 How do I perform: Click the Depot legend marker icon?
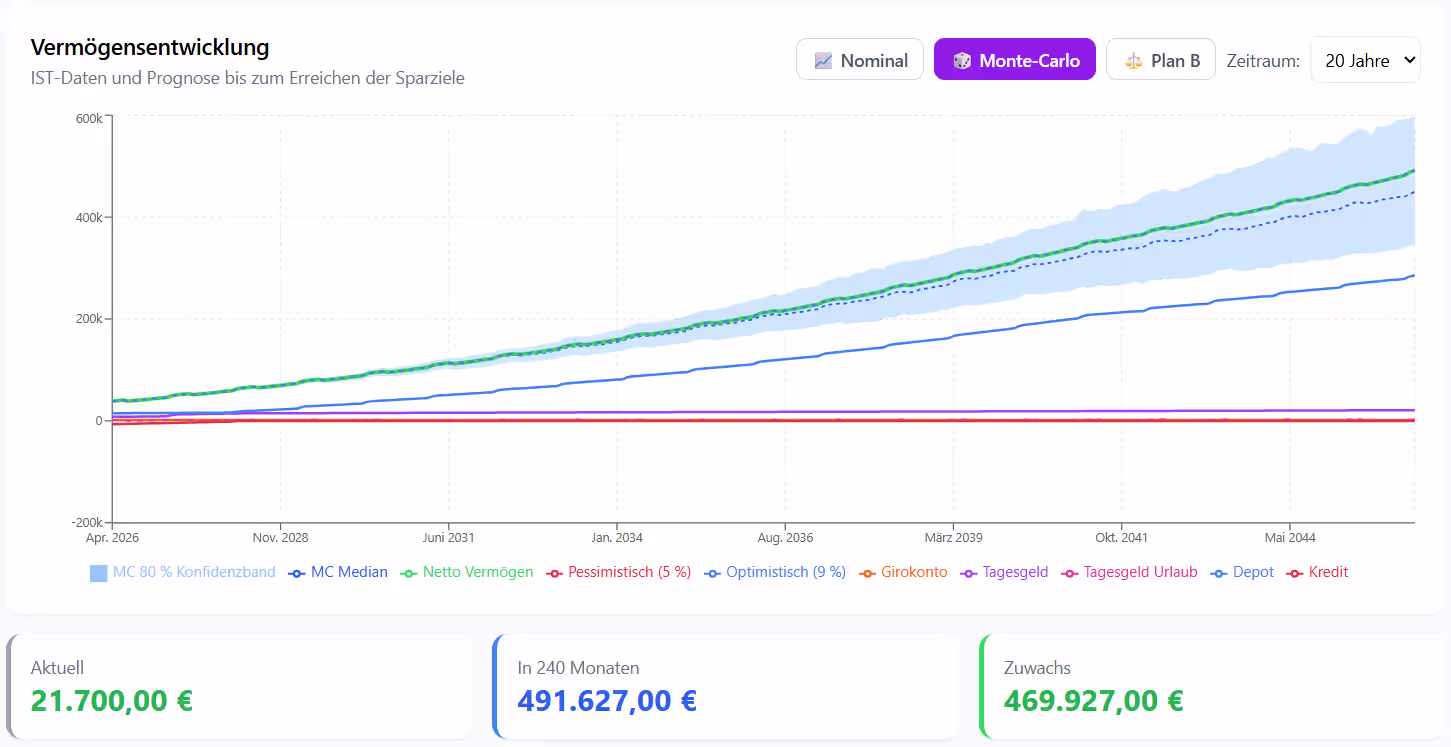1218,573
